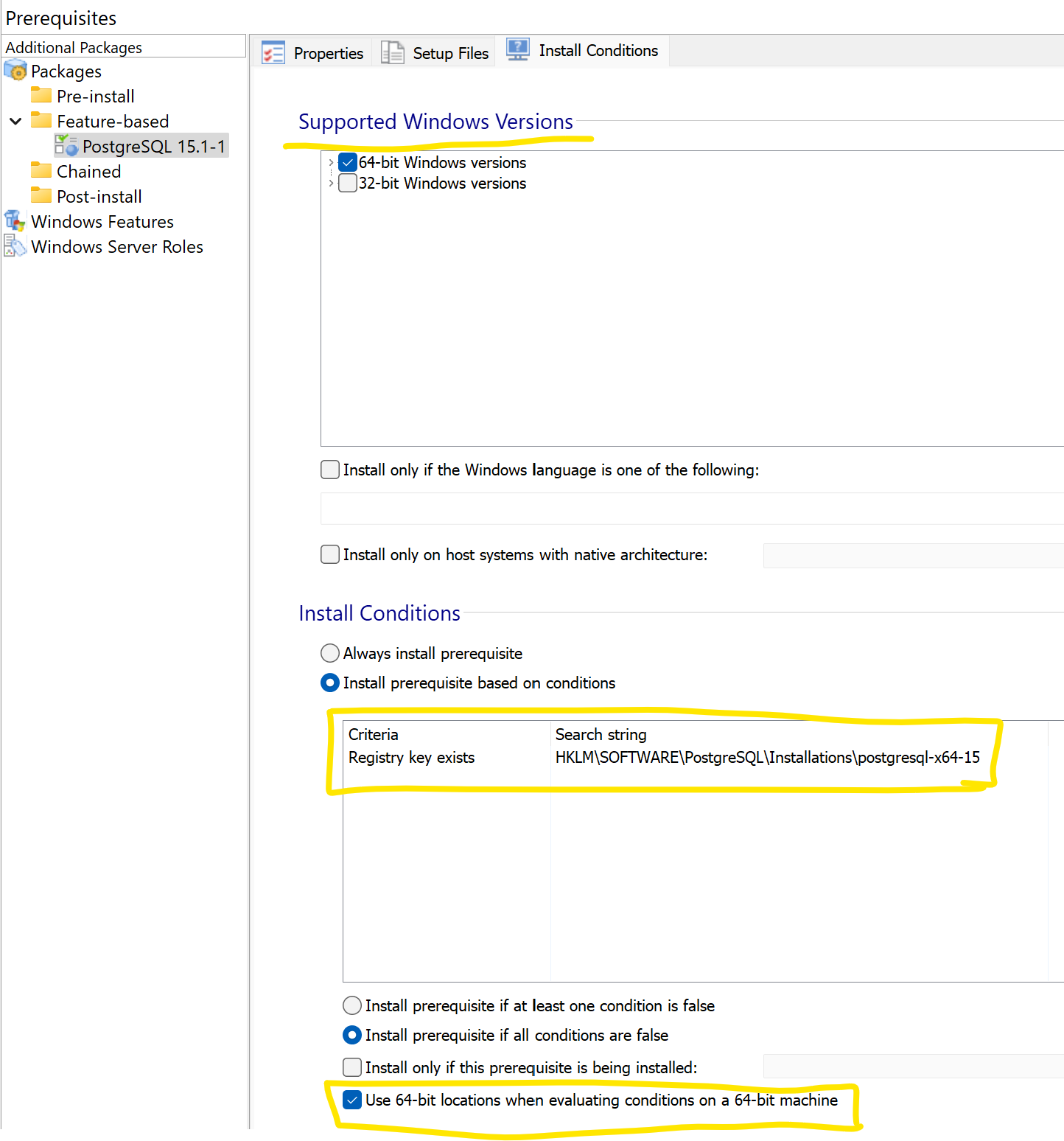The width and height of the screenshot is (1064, 1141).
Task: Select the Registry key exists condition row
Action: [695, 757]
